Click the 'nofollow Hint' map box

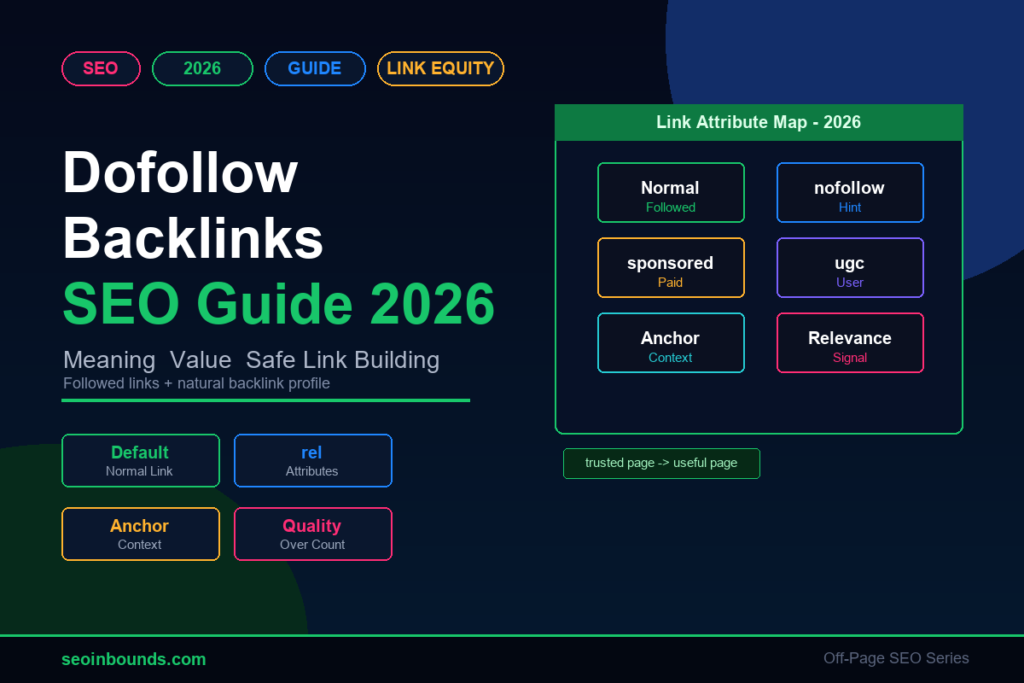pos(850,193)
